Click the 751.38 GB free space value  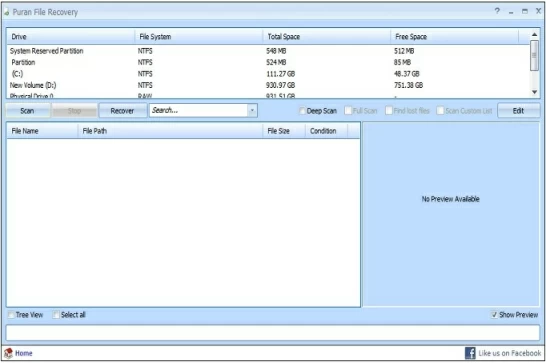[x=408, y=85]
